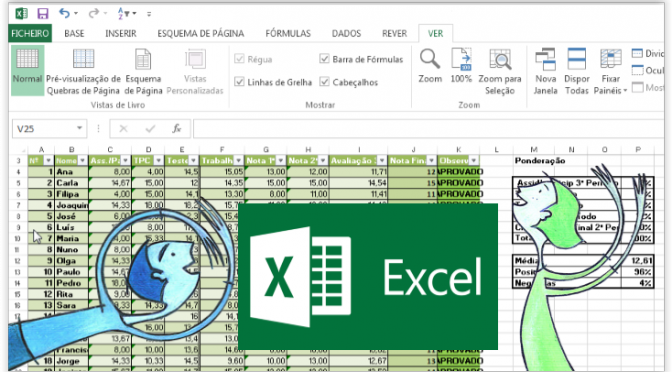Uncheck the Cabeçalhos checkbox
Viewport: 672px width, 372px height.
tap(324, 81)
